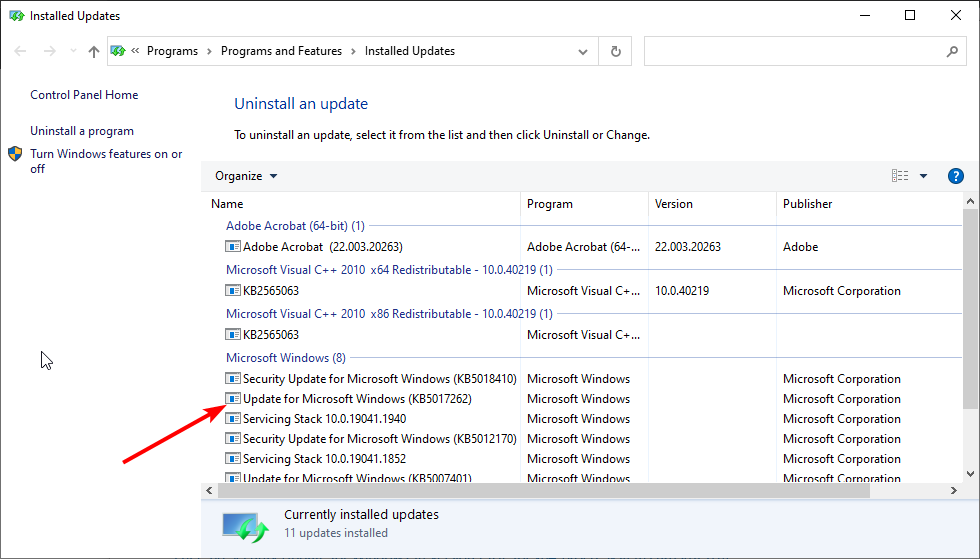Image resolution: width=980 pixels, height=559 pixels.
Task: Select KB2565063 under the x86 Redistributable
Action: coord(271,335)
